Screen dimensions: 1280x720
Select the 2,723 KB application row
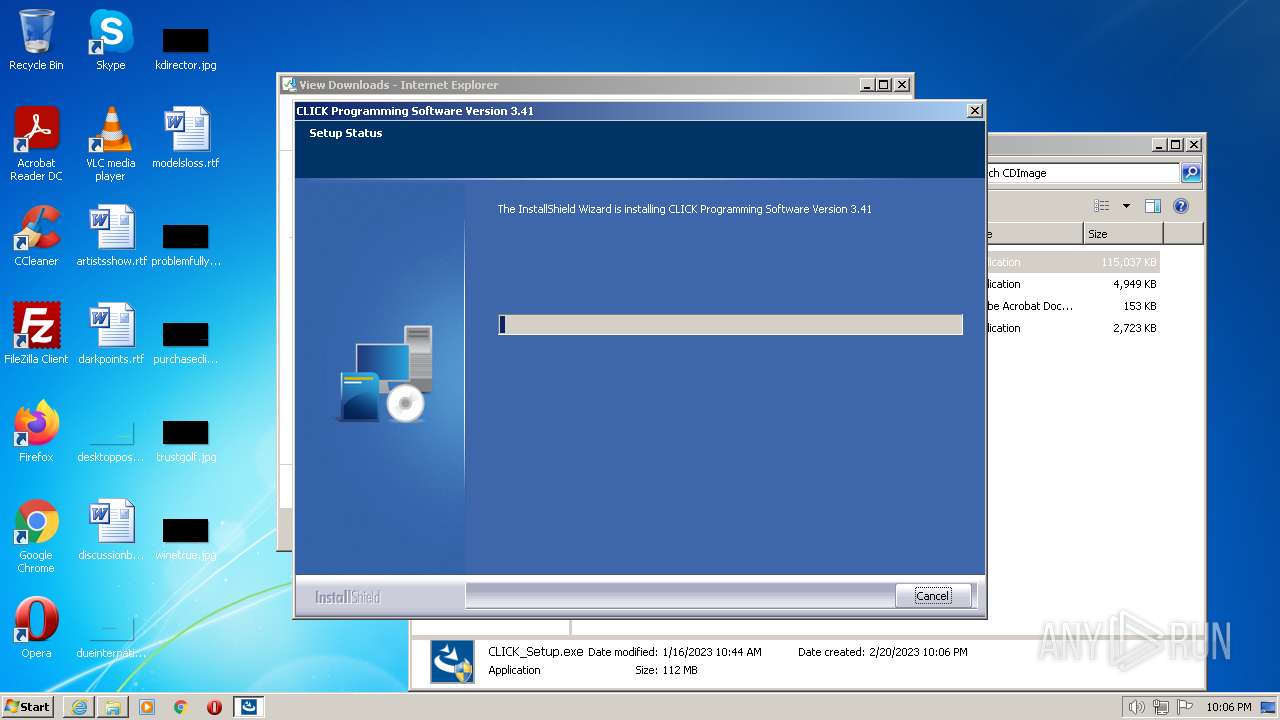point(1073,328)
